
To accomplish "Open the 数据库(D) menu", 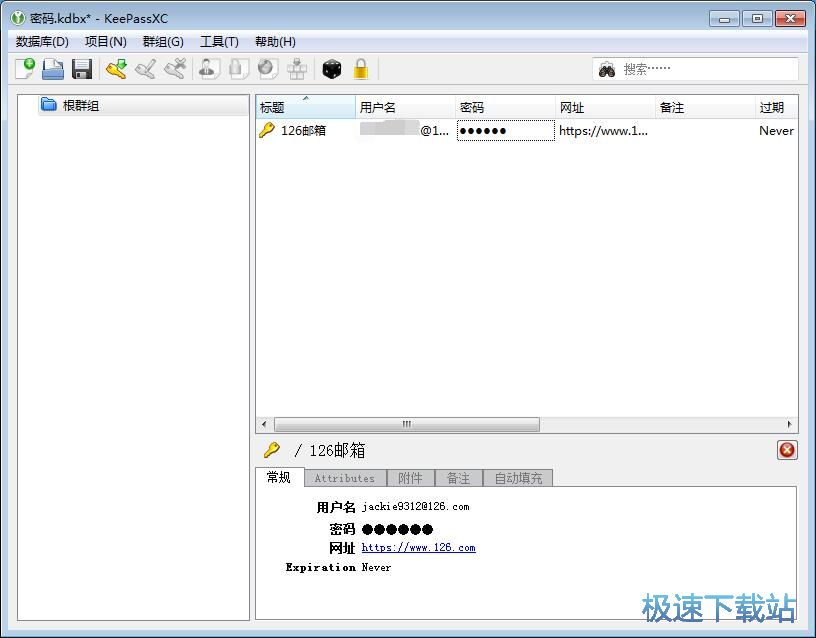I will 42,42.
